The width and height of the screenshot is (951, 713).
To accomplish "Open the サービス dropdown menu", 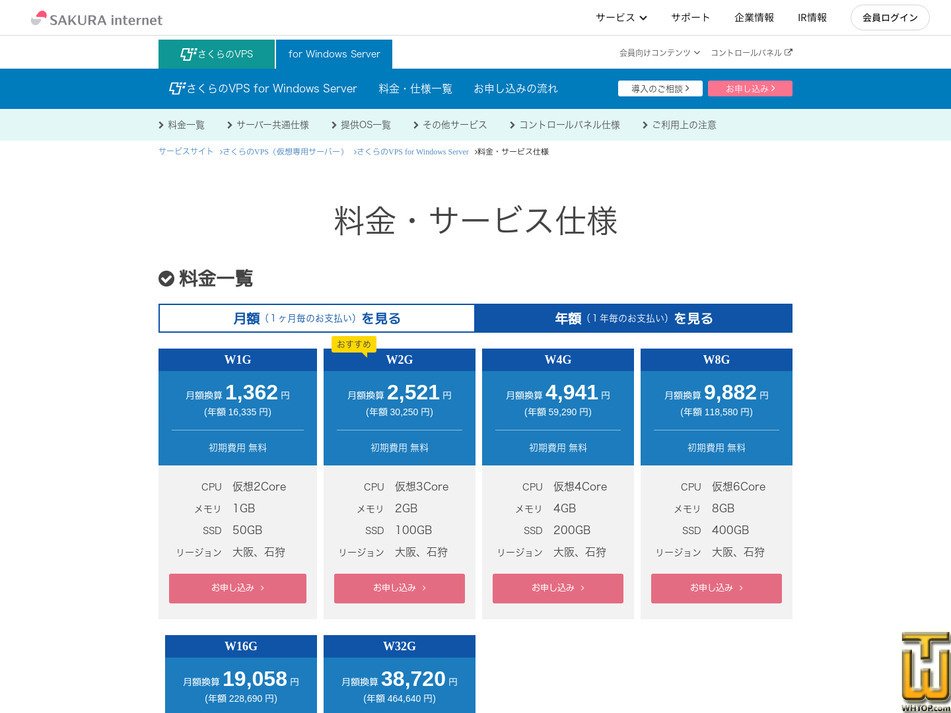I will tap(621, 18).
